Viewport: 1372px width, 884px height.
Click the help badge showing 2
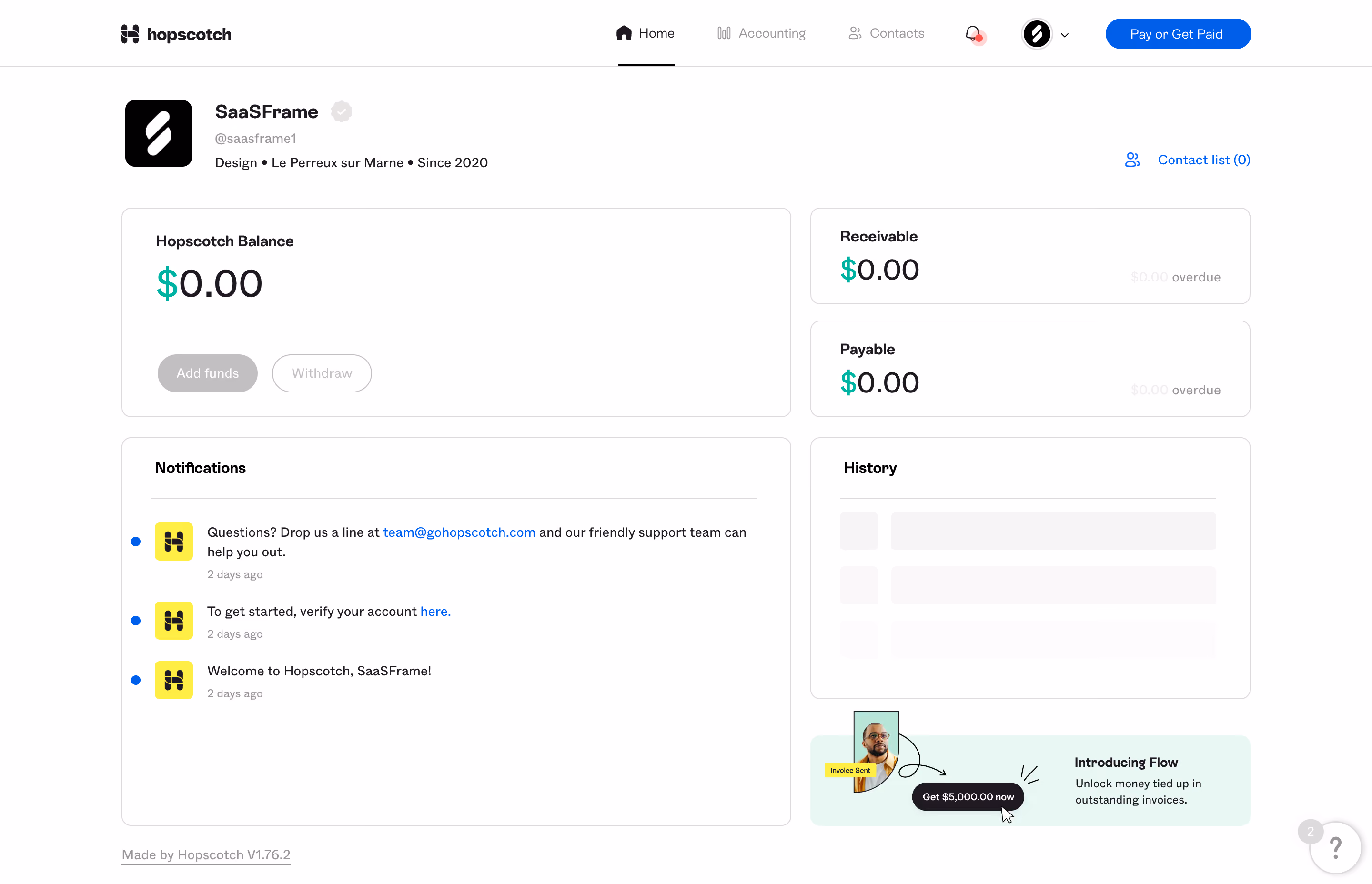click(1310, 831)
